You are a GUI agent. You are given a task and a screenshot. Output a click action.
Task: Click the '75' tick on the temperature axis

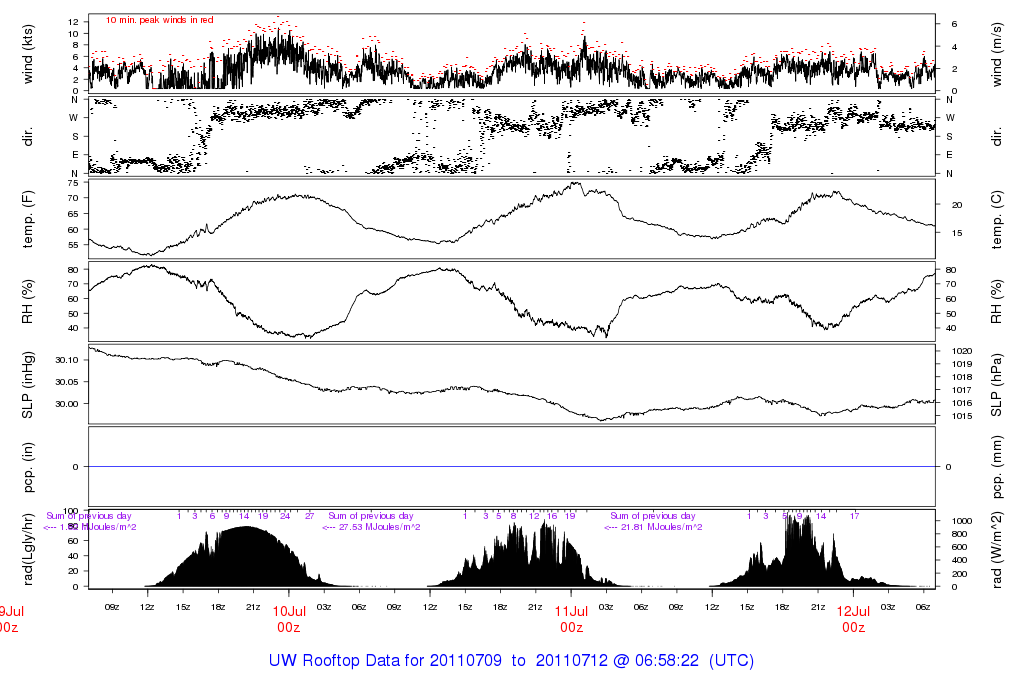click(72, 183)
